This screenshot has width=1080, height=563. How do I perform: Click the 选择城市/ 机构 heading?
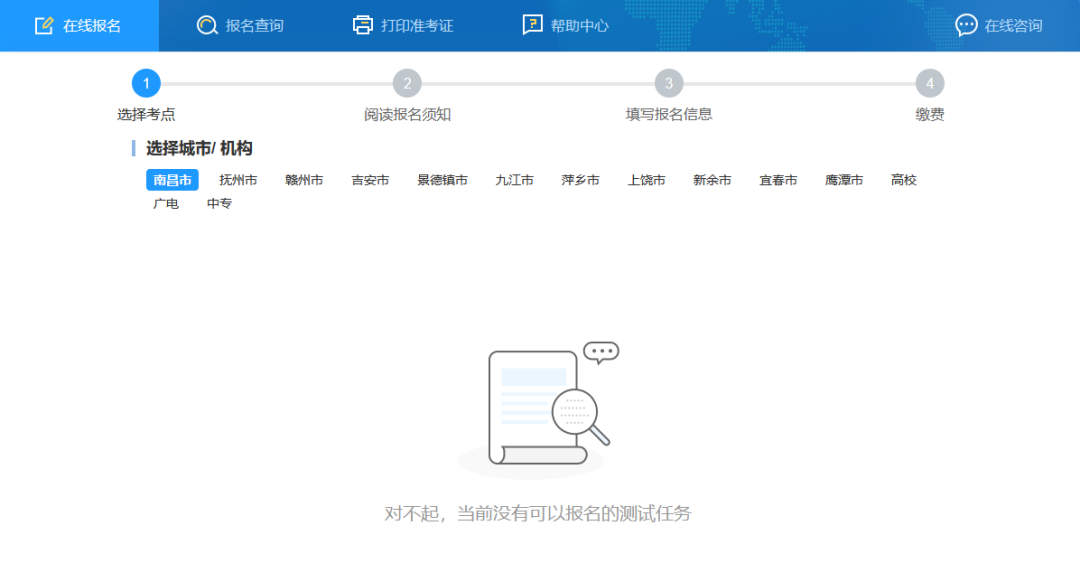point(199,148)
